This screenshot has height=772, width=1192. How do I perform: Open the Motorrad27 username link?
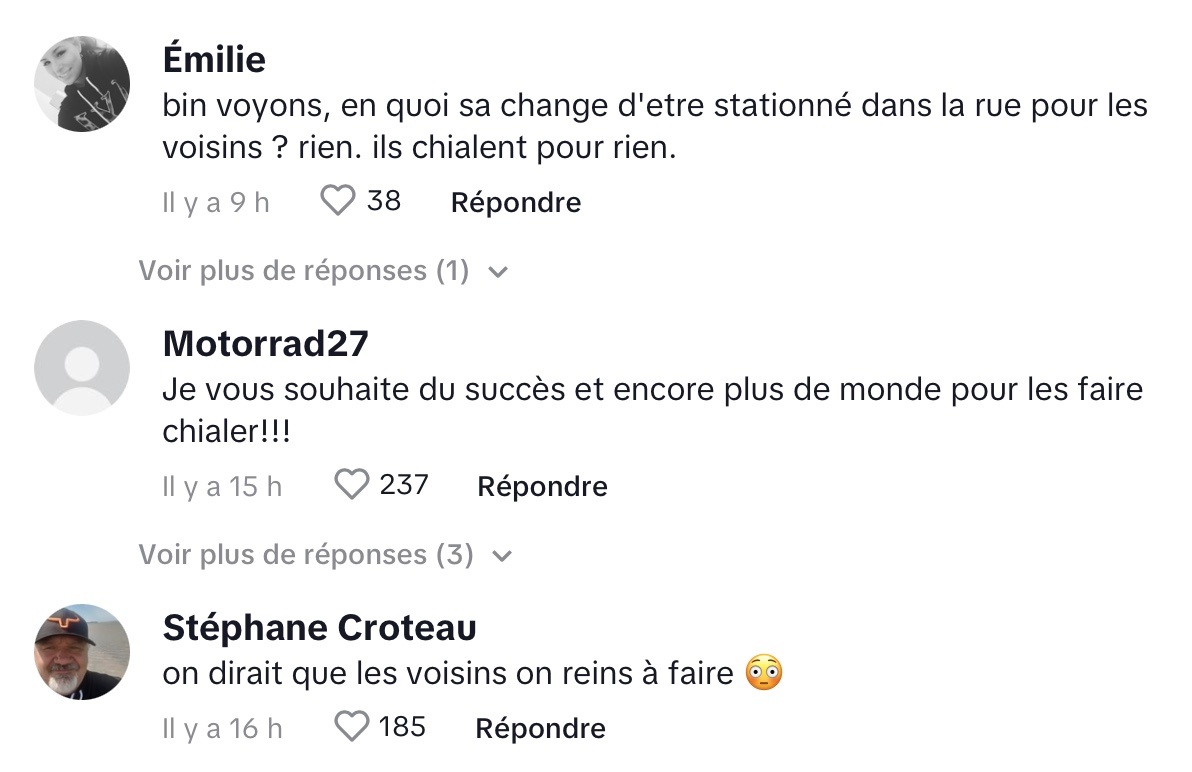click(x=266, y=343)
